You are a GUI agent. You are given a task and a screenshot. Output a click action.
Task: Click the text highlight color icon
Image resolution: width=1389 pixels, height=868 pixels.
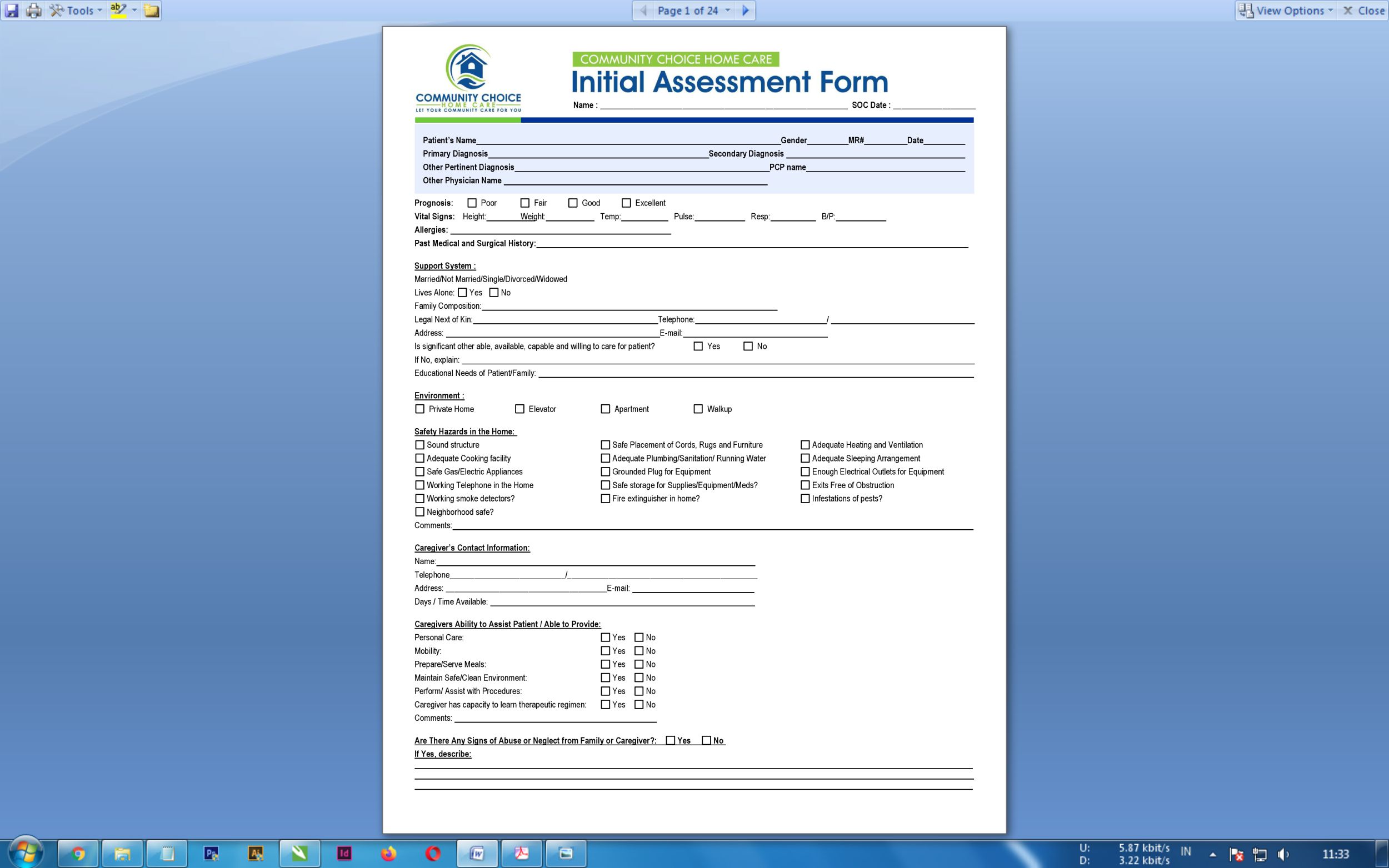click(x=118, y=11)
